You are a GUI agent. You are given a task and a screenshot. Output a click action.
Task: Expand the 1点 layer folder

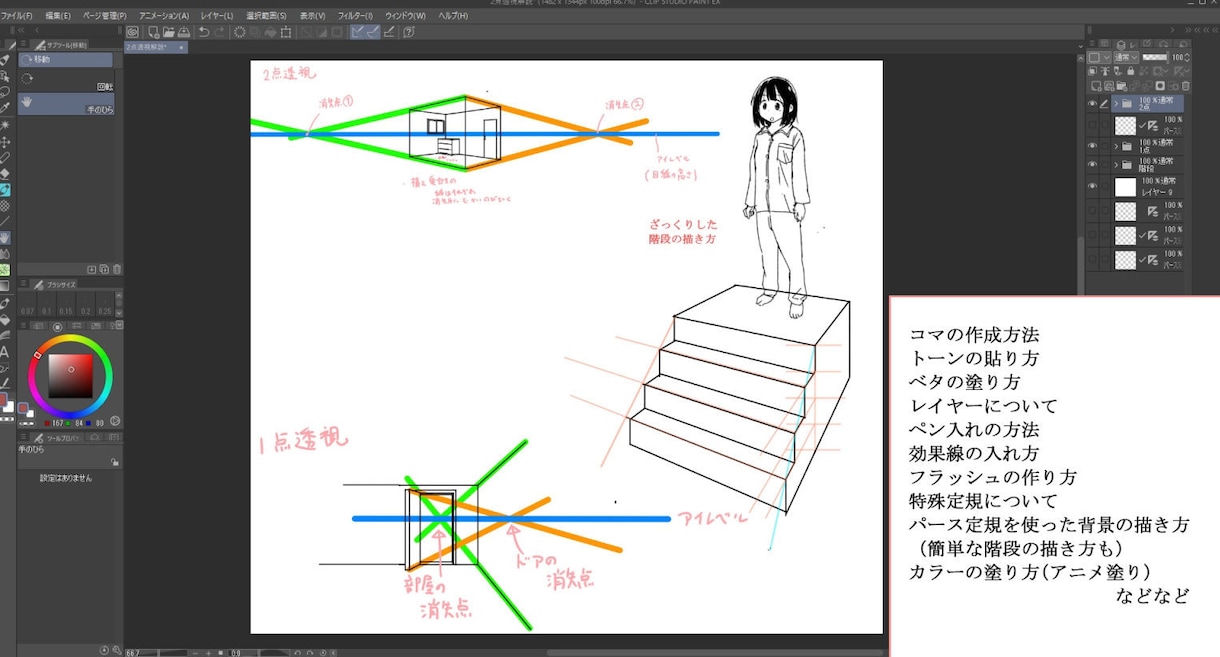(x=1116, y=146)
